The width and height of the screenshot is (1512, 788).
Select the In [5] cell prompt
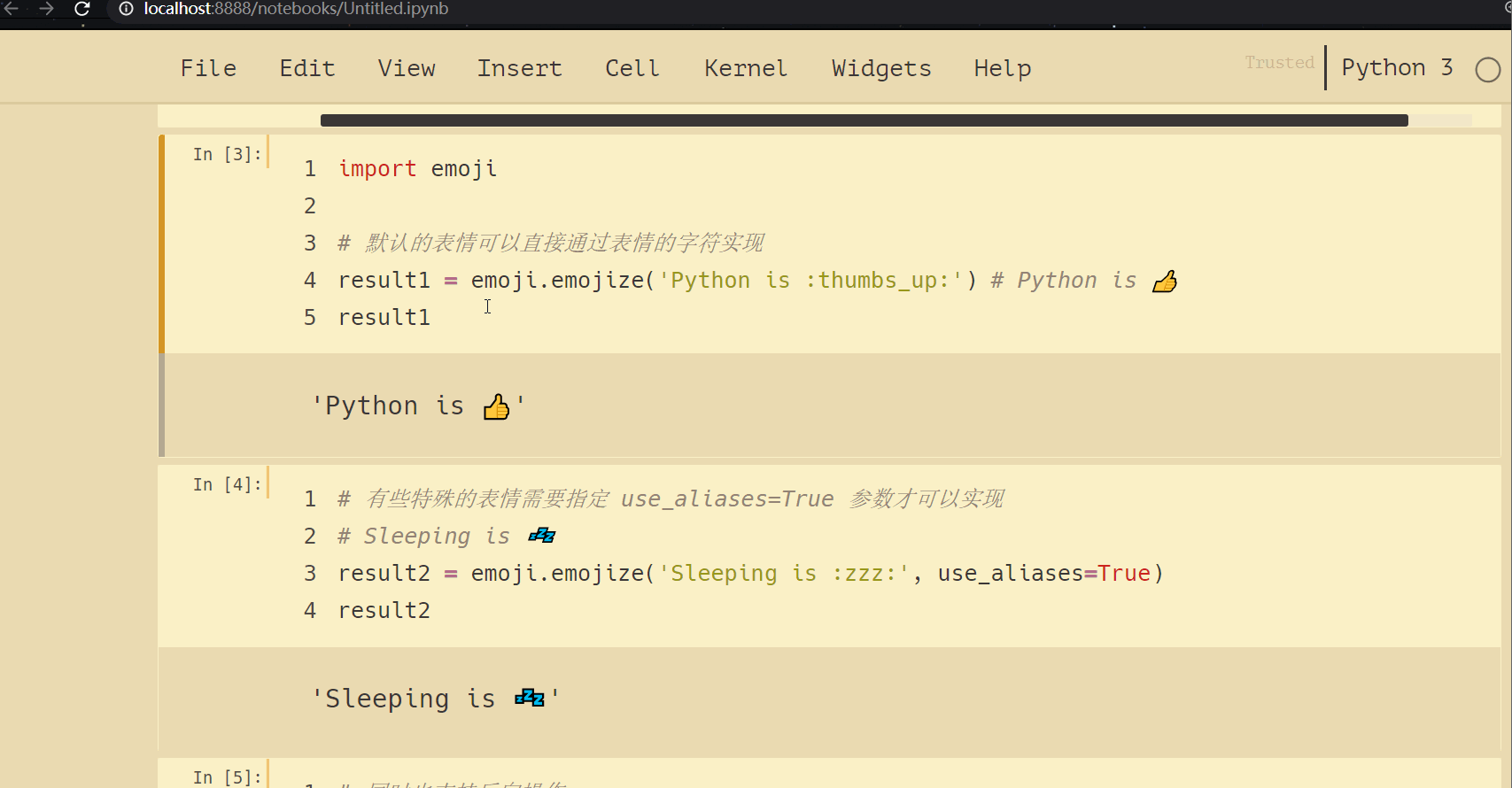pos(228,776)
